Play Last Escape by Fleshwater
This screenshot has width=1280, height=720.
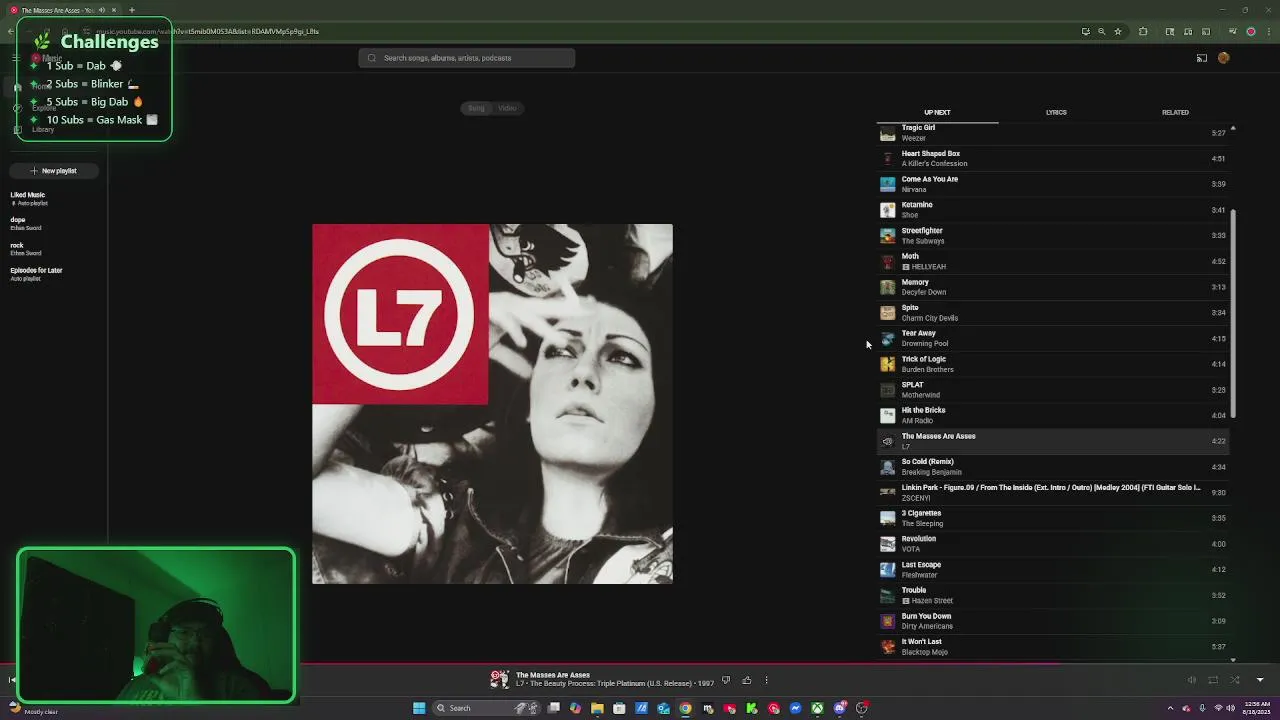point(1053,569)
